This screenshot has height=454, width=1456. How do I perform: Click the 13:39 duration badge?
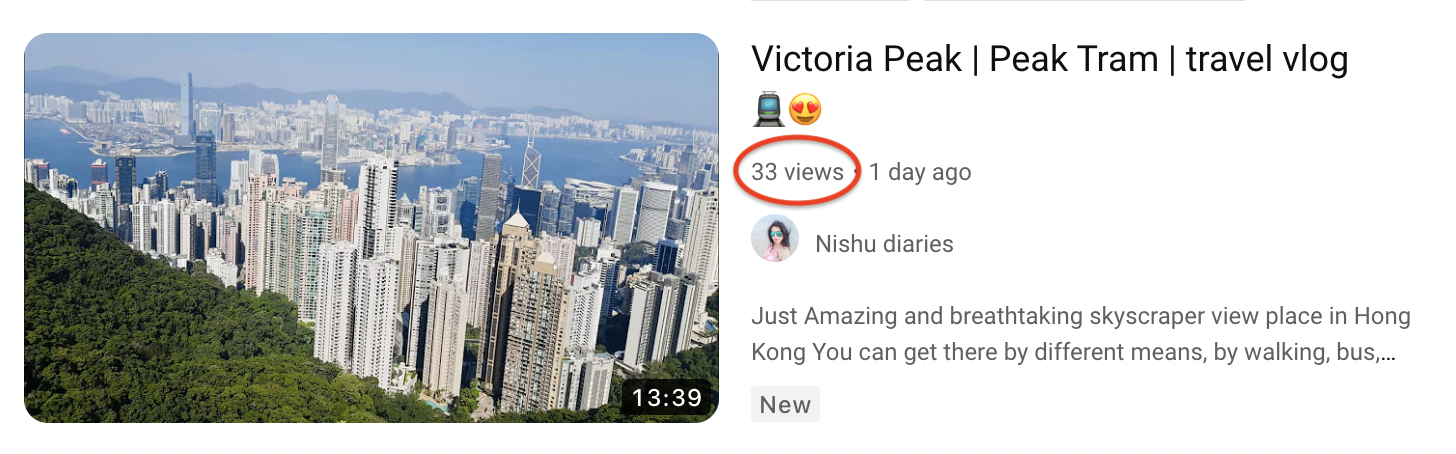tap(667, 398)
